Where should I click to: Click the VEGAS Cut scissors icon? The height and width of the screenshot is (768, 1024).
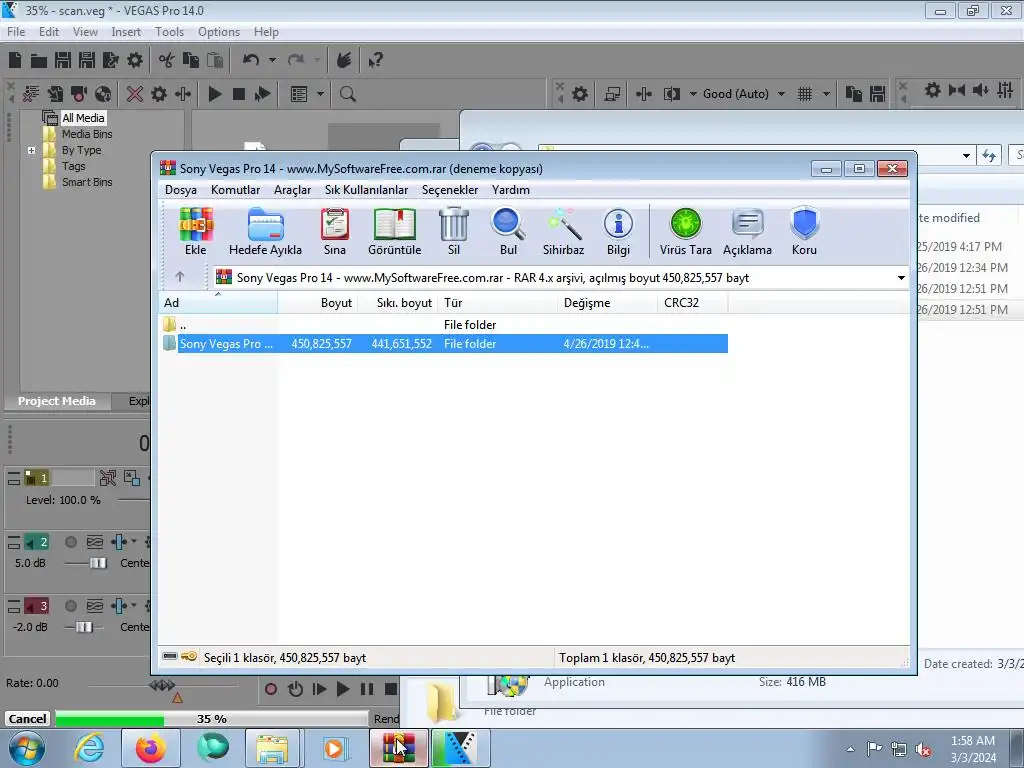[167, 61]
